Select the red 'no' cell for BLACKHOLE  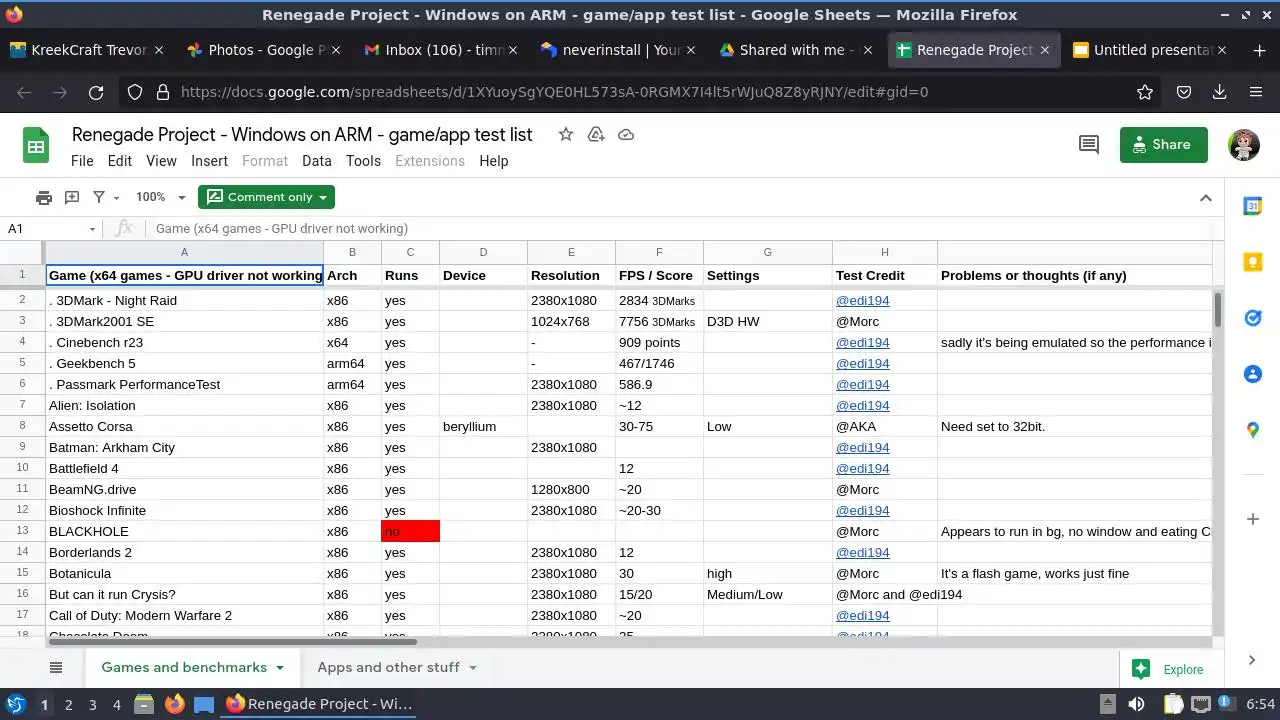(410, 532)
